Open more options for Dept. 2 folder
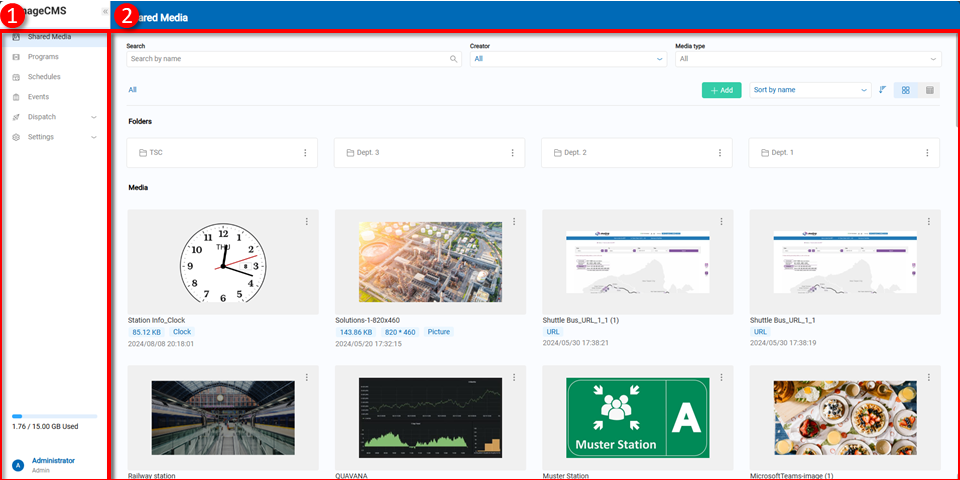This screenshot has height=480, width=960. point(720,153)
